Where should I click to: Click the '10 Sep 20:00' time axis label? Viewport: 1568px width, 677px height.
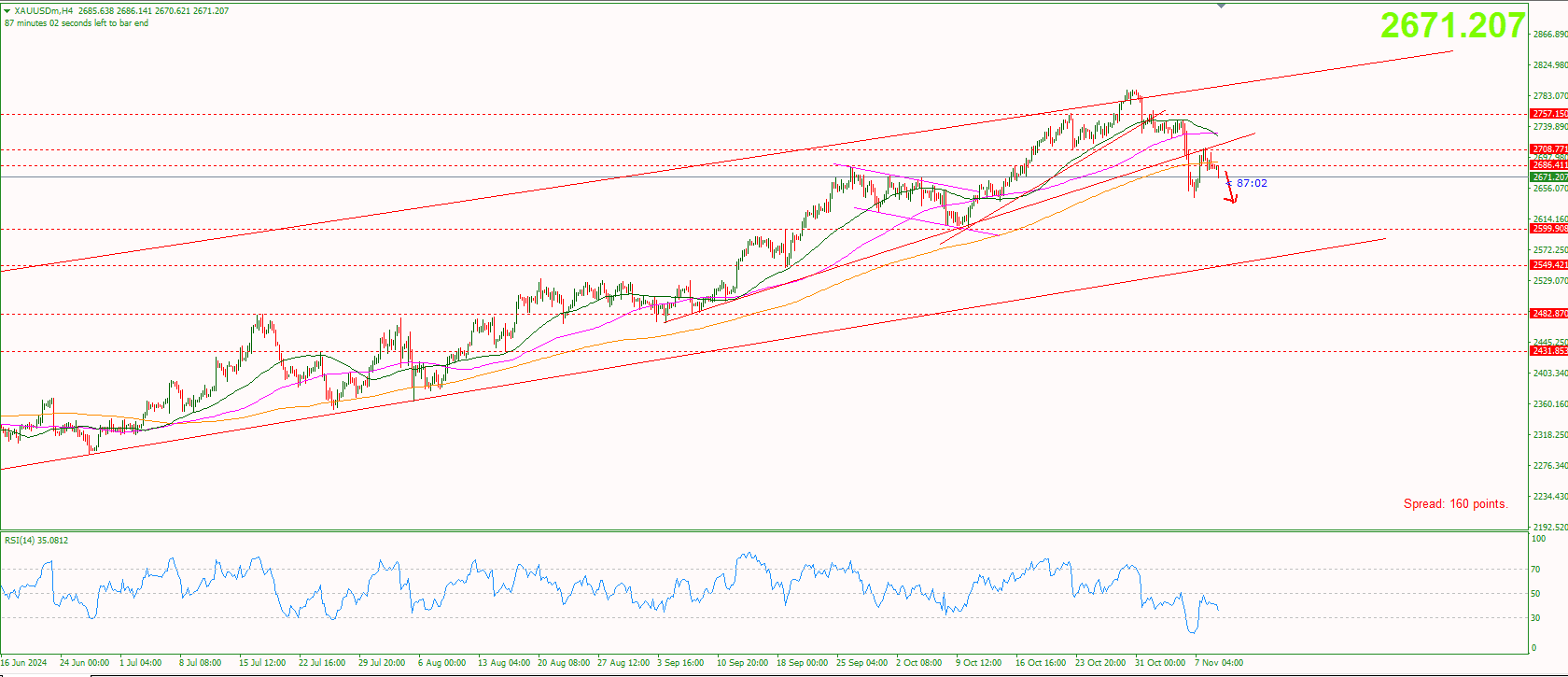coord(743,663)
